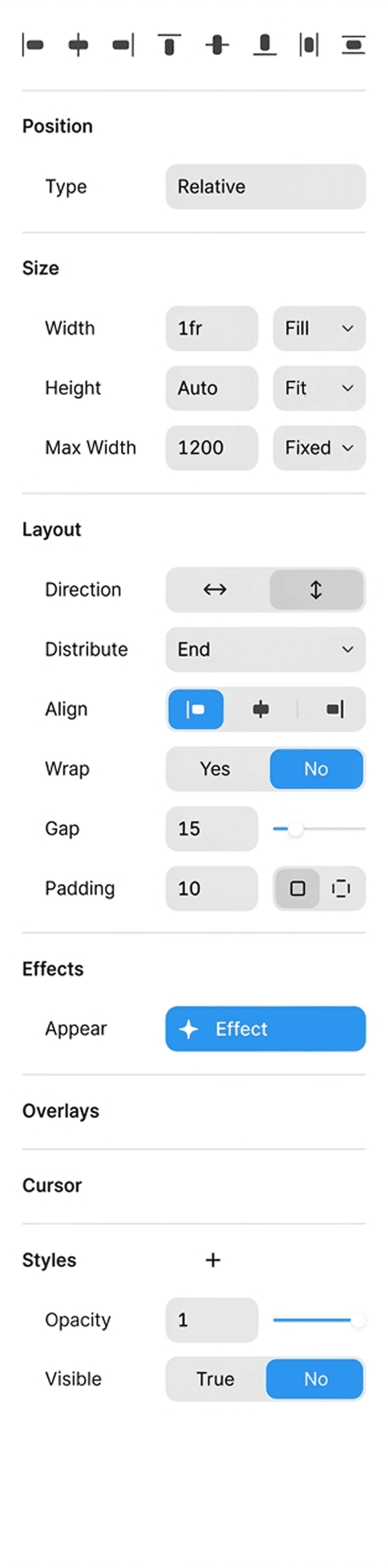Viewport: 388px width, 1568px height.
Task: Click the align left icon in top row
Action: (x=33, y=45)
